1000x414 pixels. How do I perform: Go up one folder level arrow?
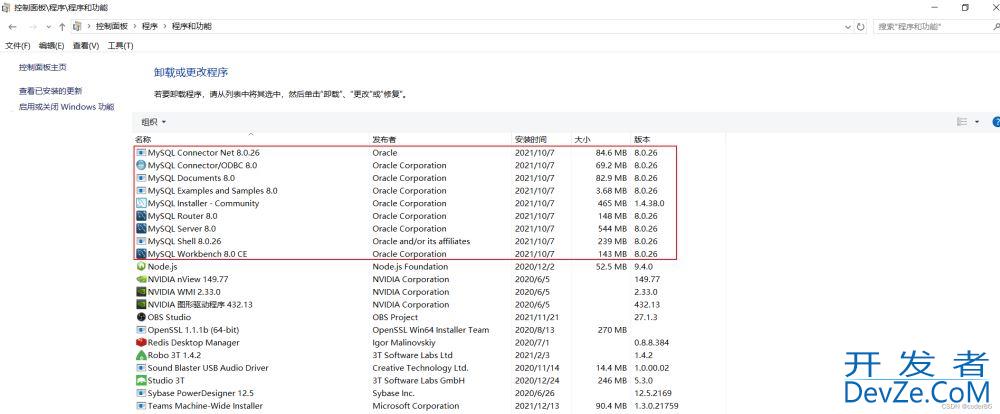[62, 27]
